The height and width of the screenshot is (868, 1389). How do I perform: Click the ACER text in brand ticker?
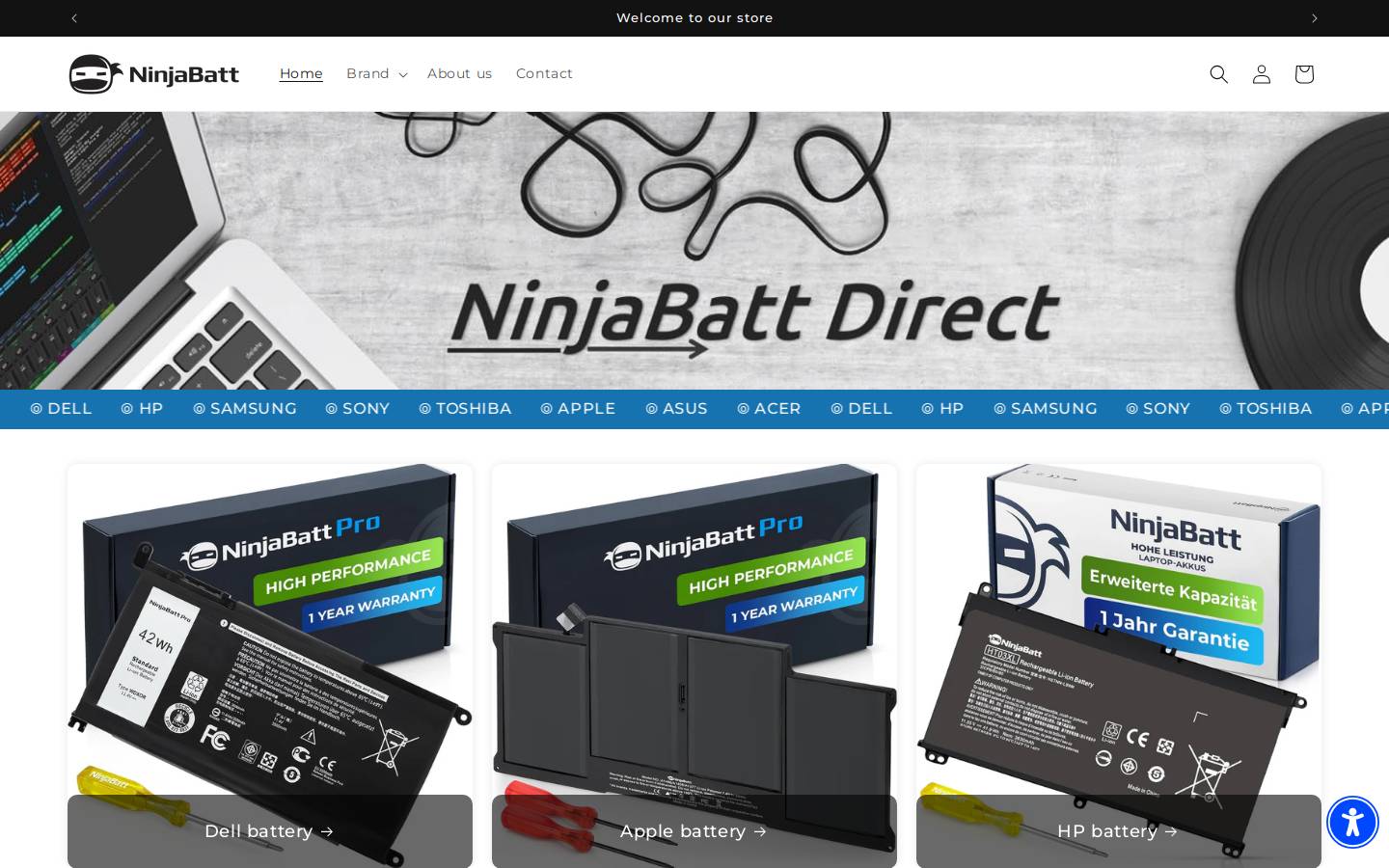pos(777,409)
